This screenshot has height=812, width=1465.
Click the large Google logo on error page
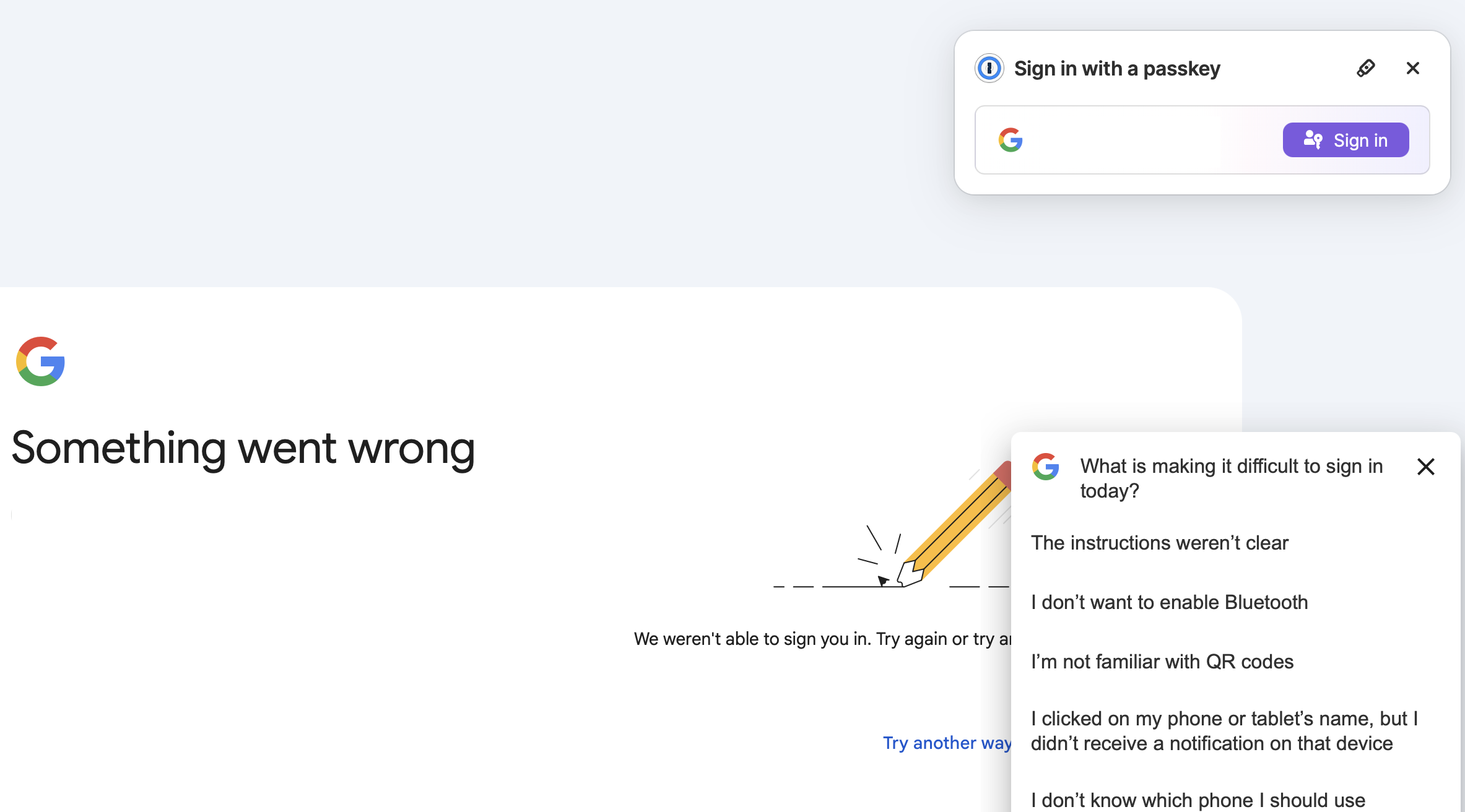point(41,361)
